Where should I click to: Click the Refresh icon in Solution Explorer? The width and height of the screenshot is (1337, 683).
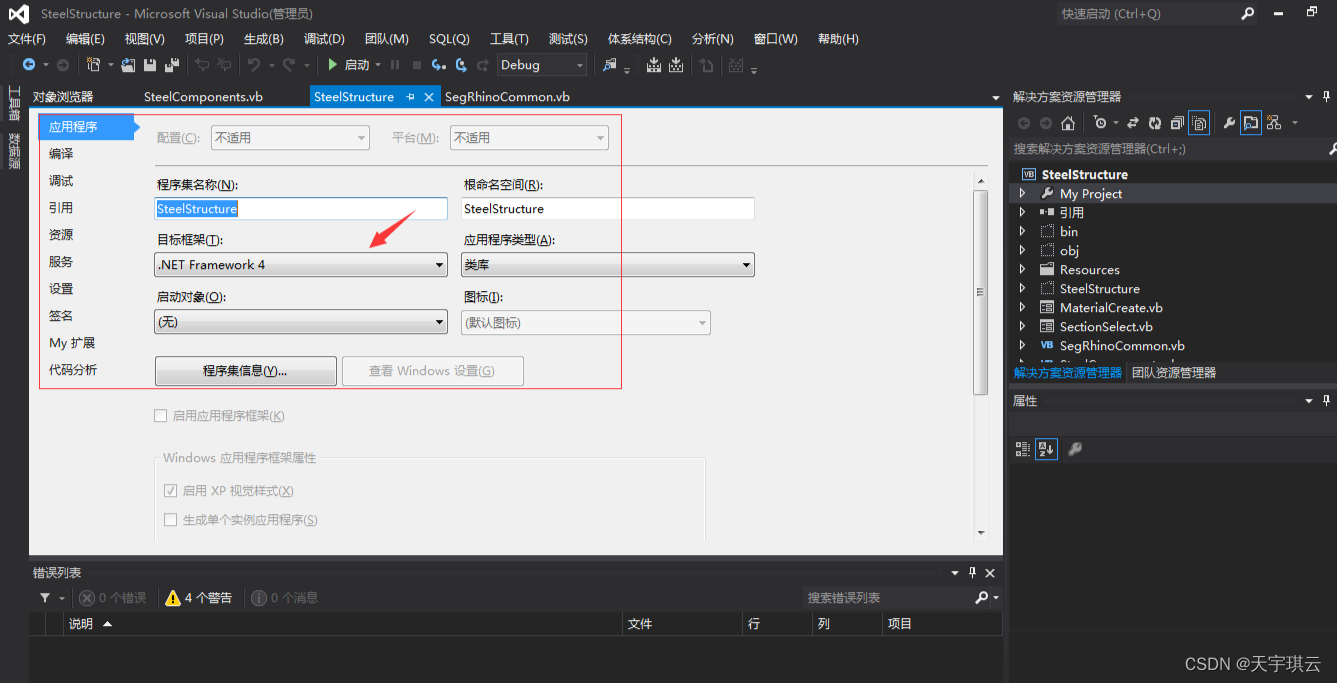coord(1155,123)
